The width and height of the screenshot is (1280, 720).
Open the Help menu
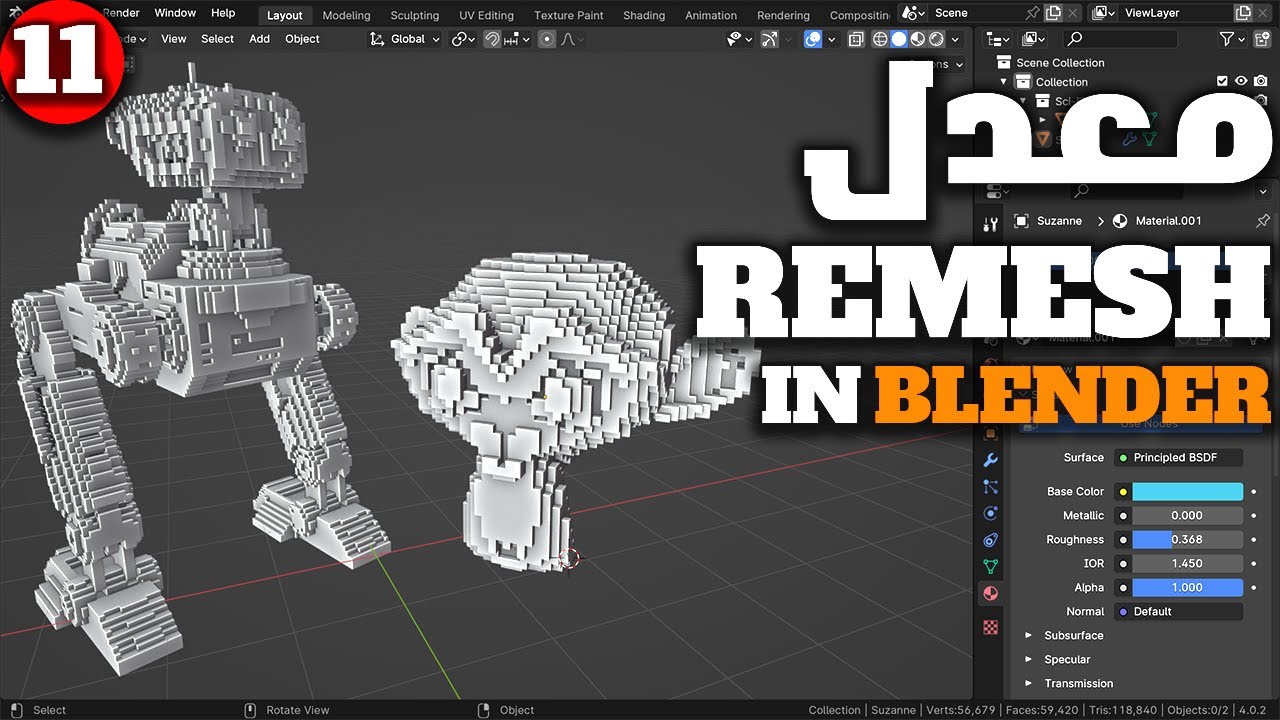223,13
